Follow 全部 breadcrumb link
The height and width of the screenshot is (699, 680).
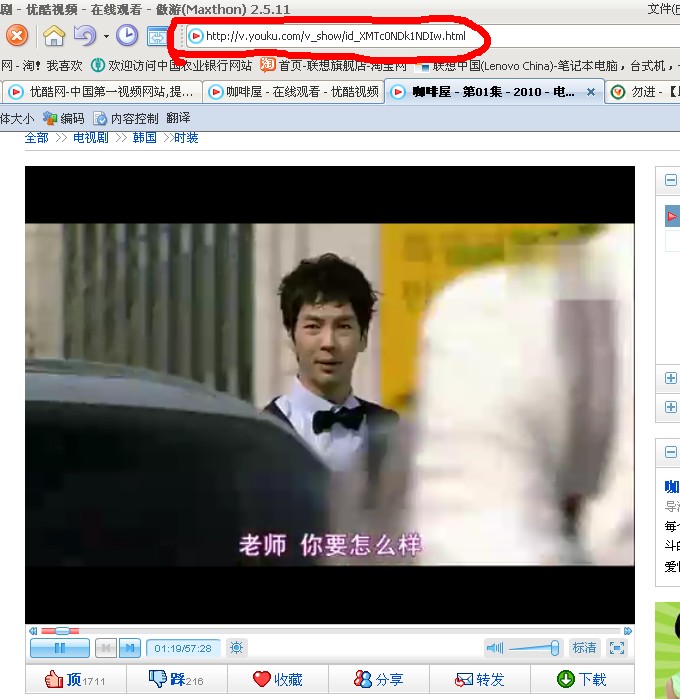coord(37,137)
